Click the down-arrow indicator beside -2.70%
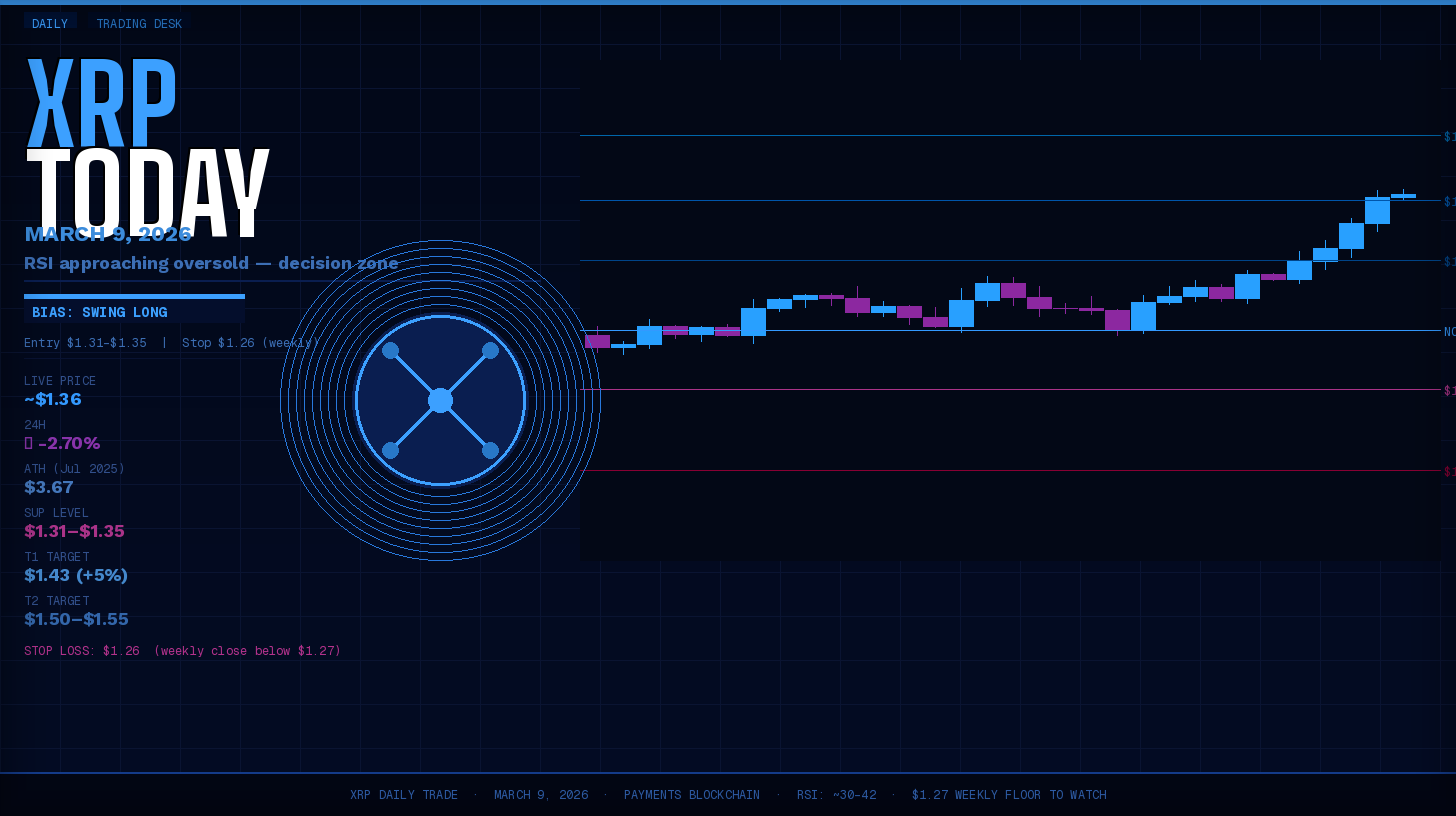This screenshot has height=816, width=1456. pyautogui.click(x=30, y=442)
